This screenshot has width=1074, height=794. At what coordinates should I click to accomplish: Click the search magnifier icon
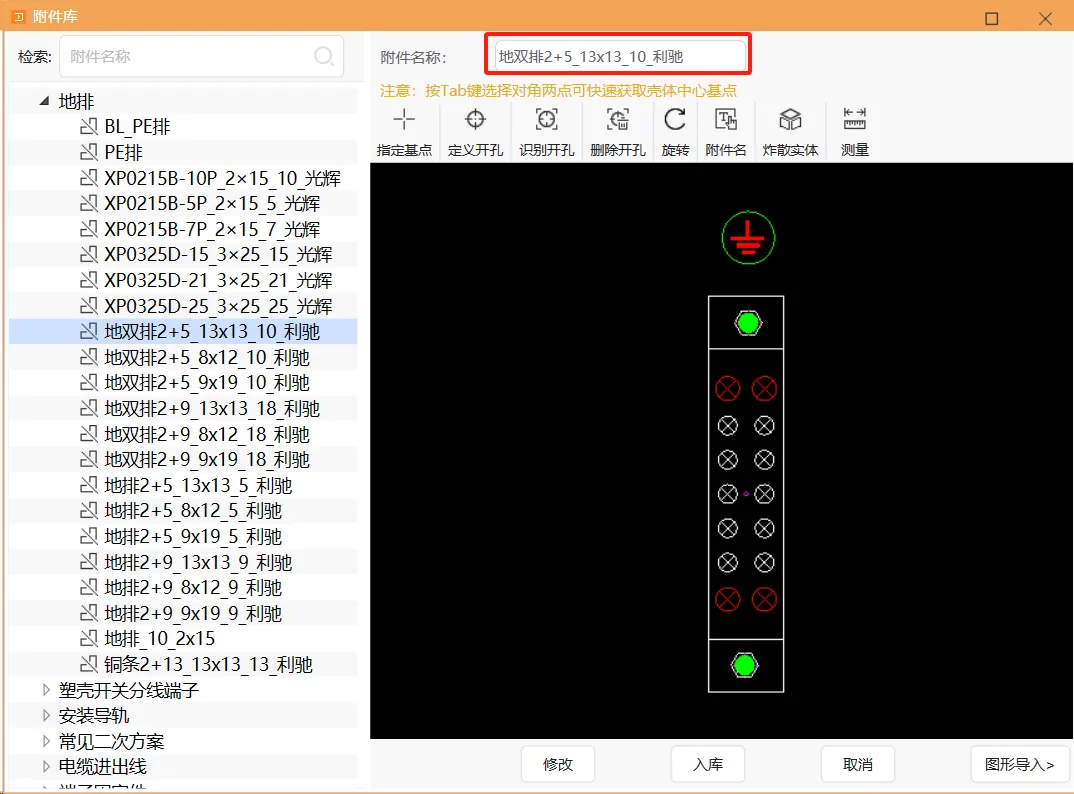(x=324, y=56)
